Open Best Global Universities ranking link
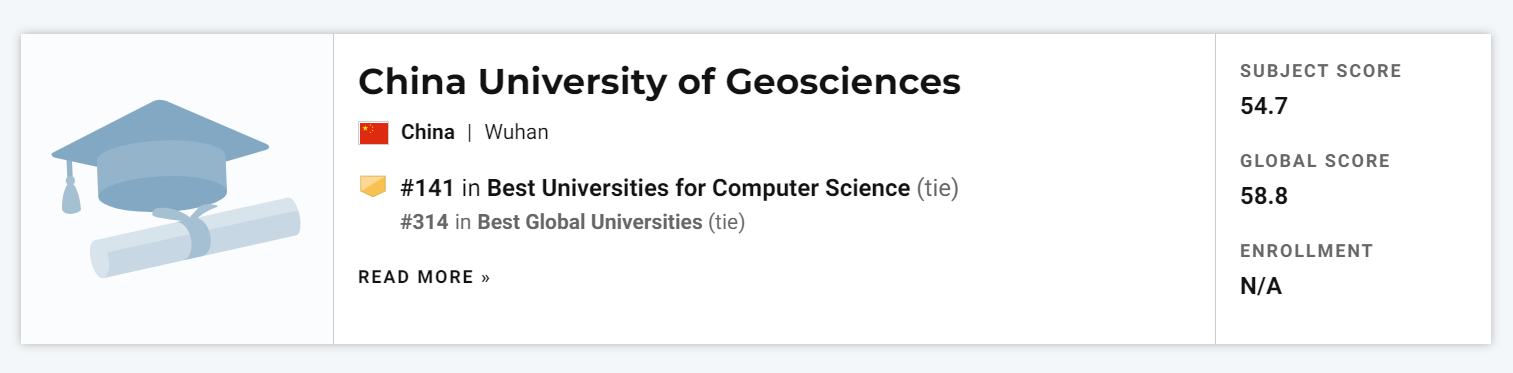This screenshot has width=1513, height=373. (590, 221)
